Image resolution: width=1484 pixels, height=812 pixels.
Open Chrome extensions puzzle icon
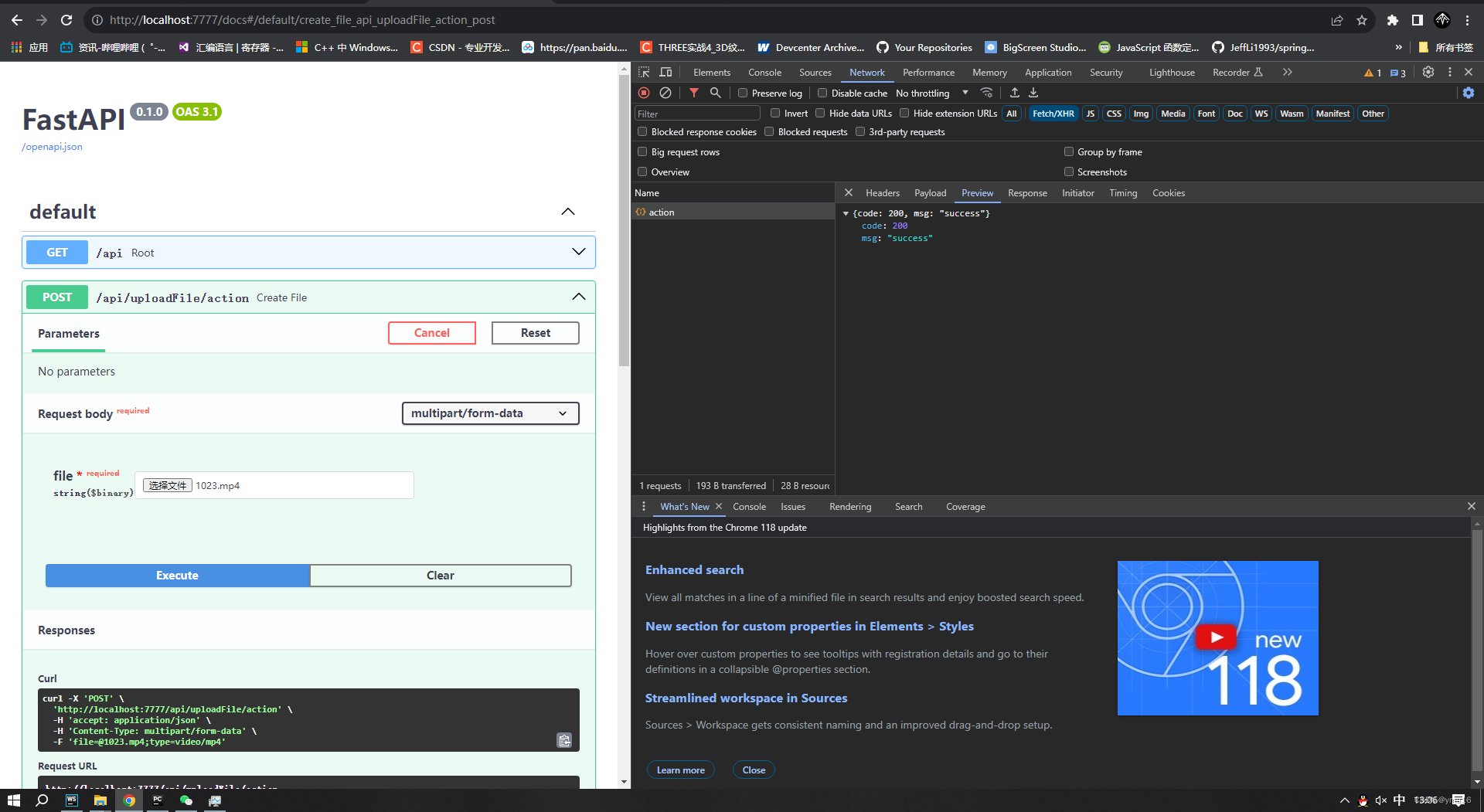[1393, 20]
